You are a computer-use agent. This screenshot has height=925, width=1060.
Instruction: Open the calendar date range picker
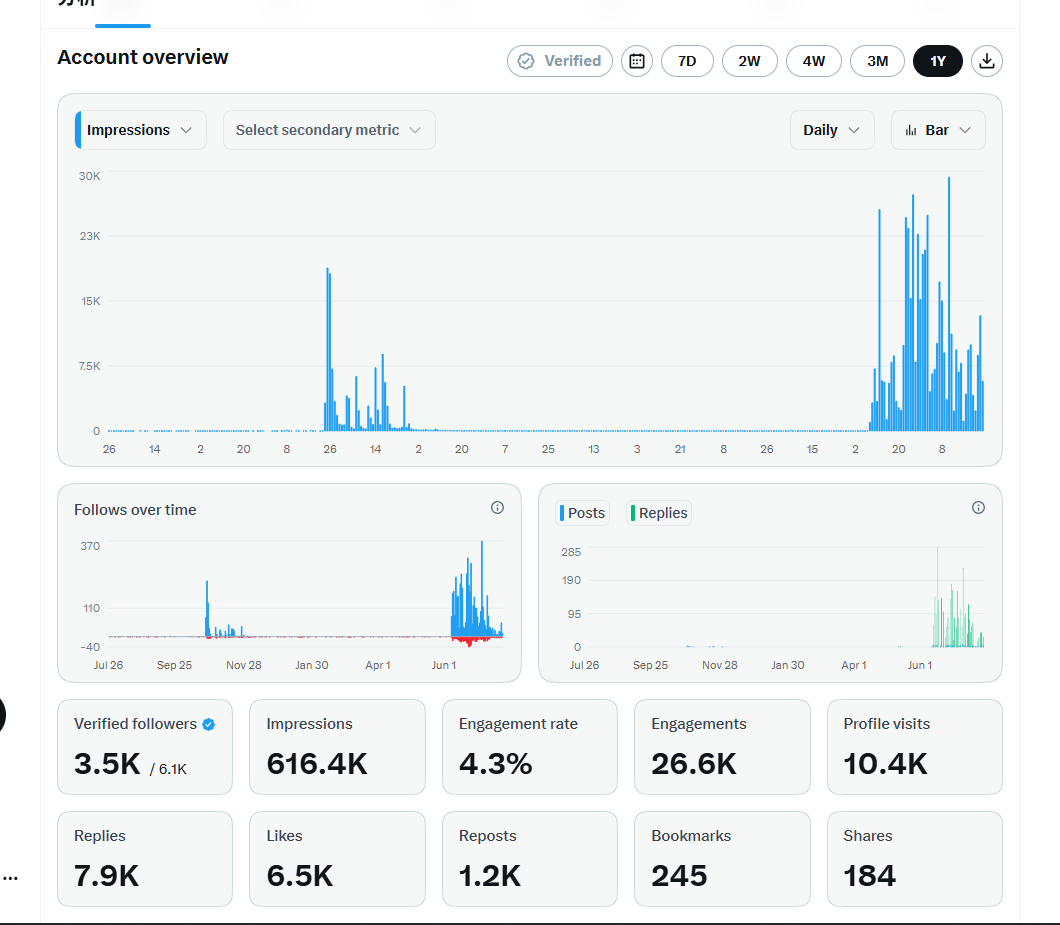tap(637, 61)
